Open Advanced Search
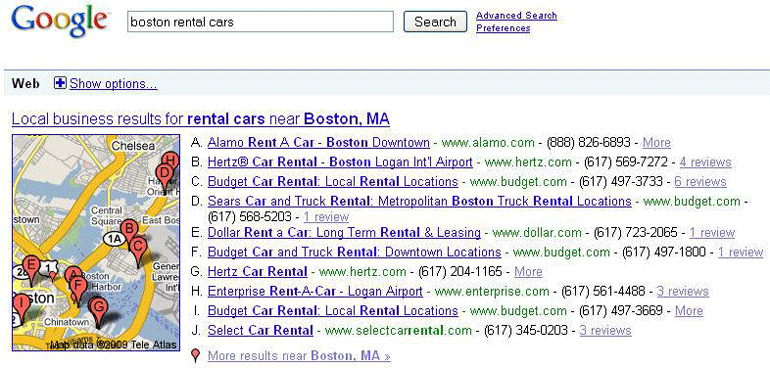 point(517,16)
